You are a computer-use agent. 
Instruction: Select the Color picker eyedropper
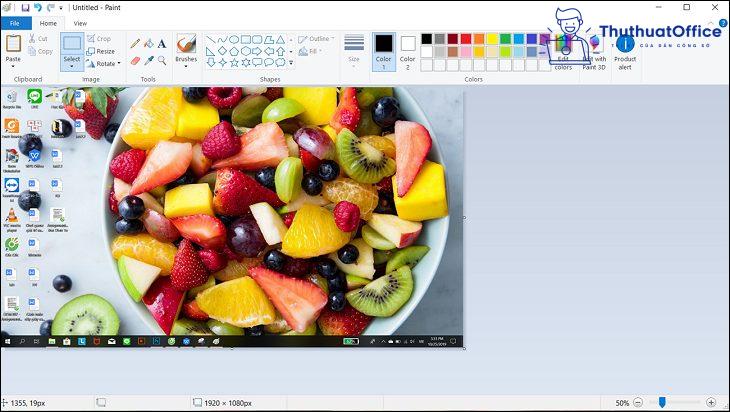pos(149,60)
